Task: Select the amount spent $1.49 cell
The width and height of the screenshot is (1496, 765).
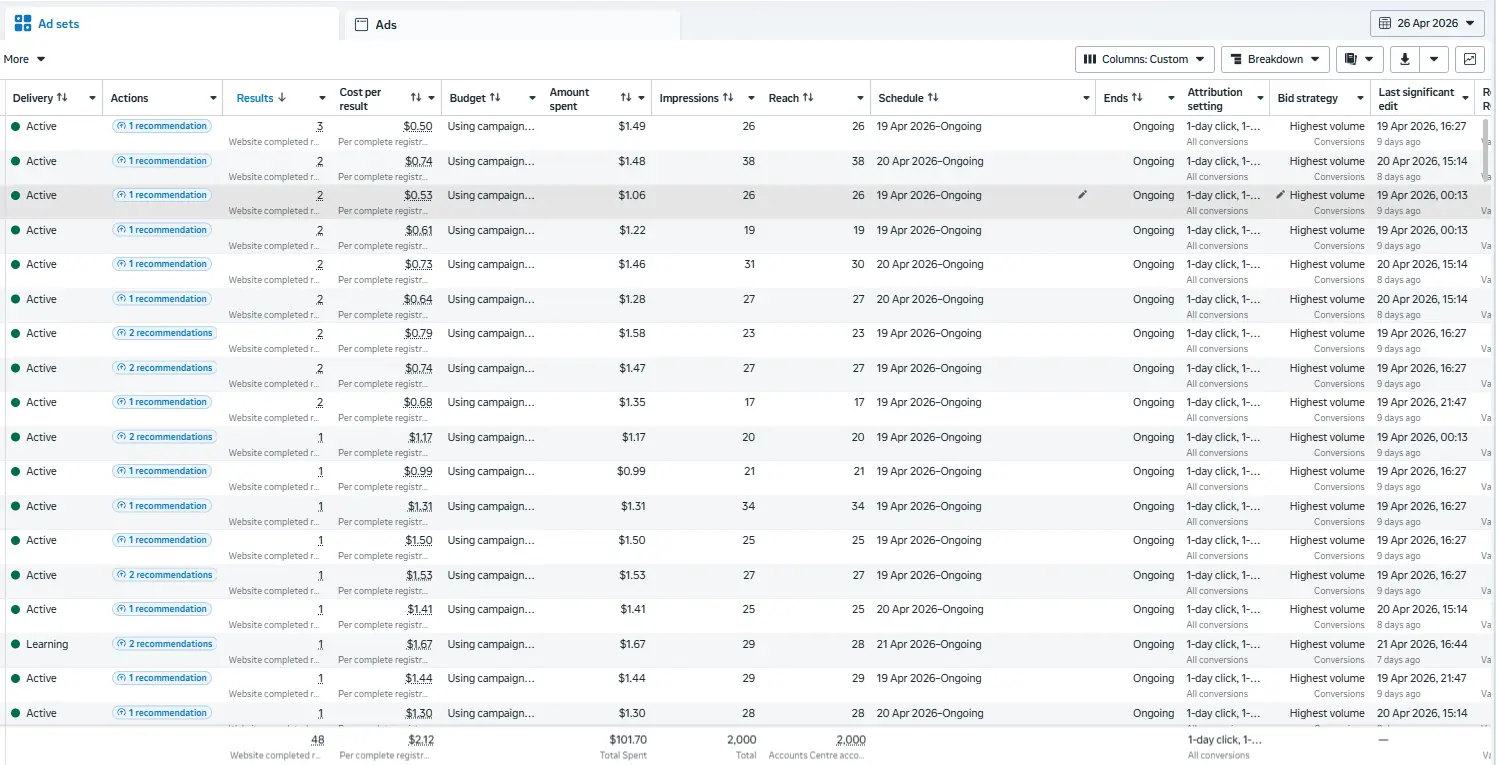Action: click(x=631, y=126)
